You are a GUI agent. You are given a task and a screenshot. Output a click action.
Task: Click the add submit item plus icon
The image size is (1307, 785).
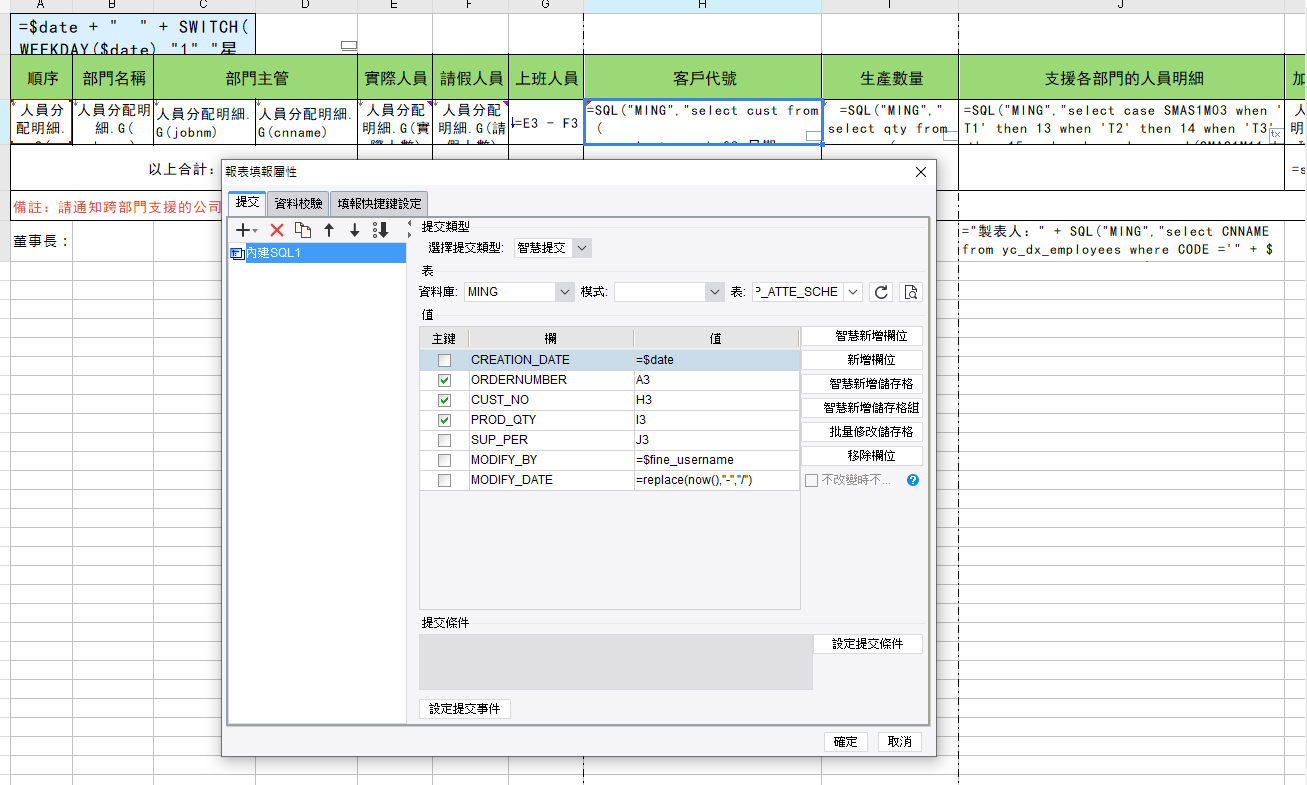pos(242,230)
